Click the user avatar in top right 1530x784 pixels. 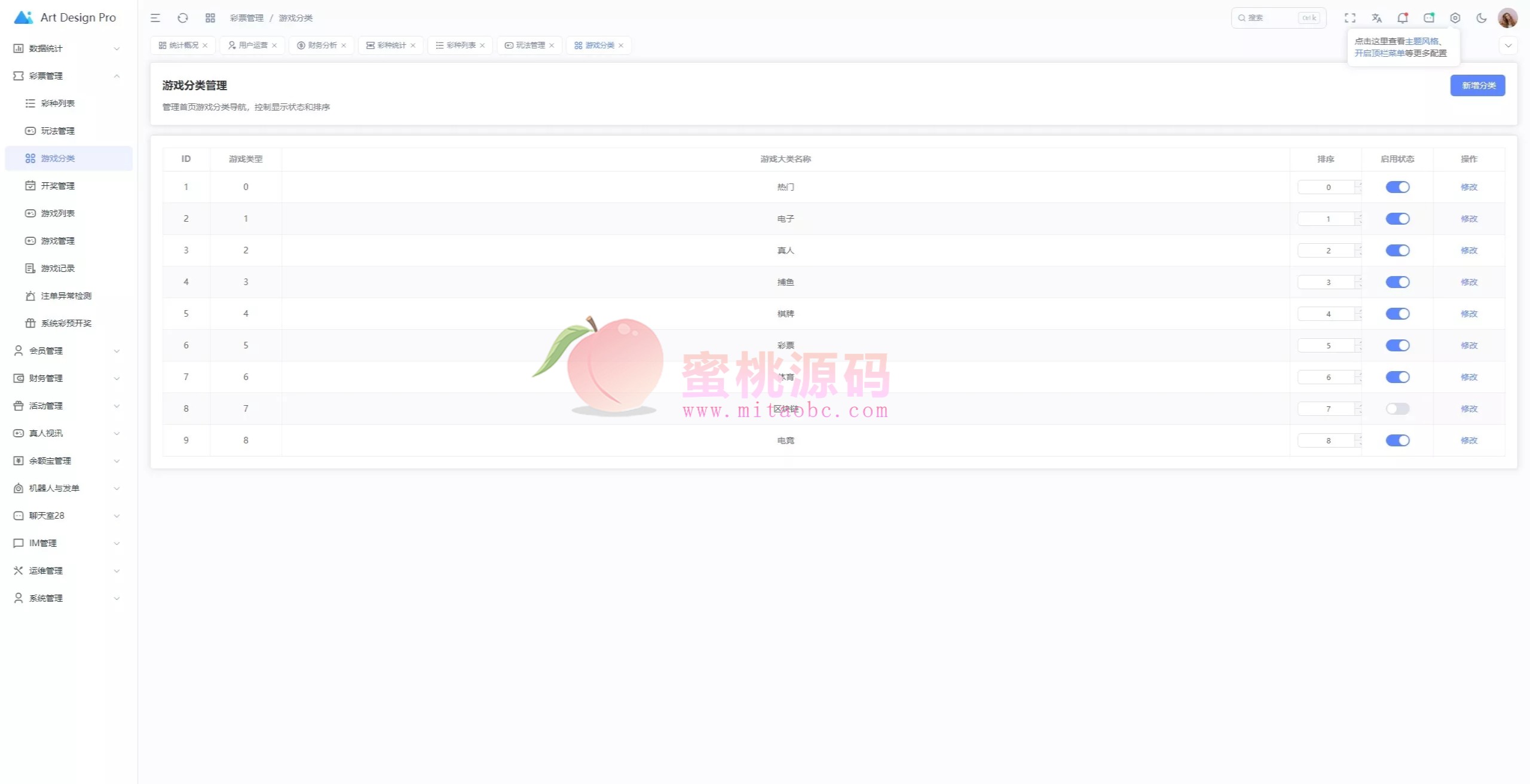tap(1507, 18)
